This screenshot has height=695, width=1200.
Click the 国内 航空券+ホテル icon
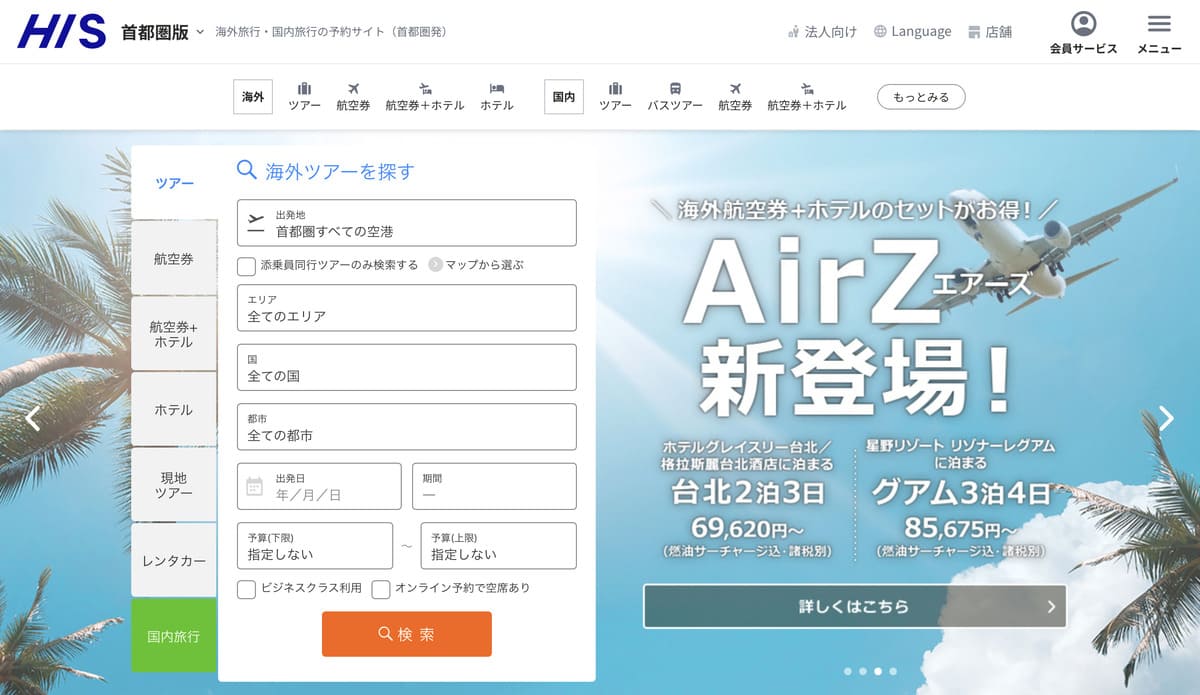(x=807, y=88)
